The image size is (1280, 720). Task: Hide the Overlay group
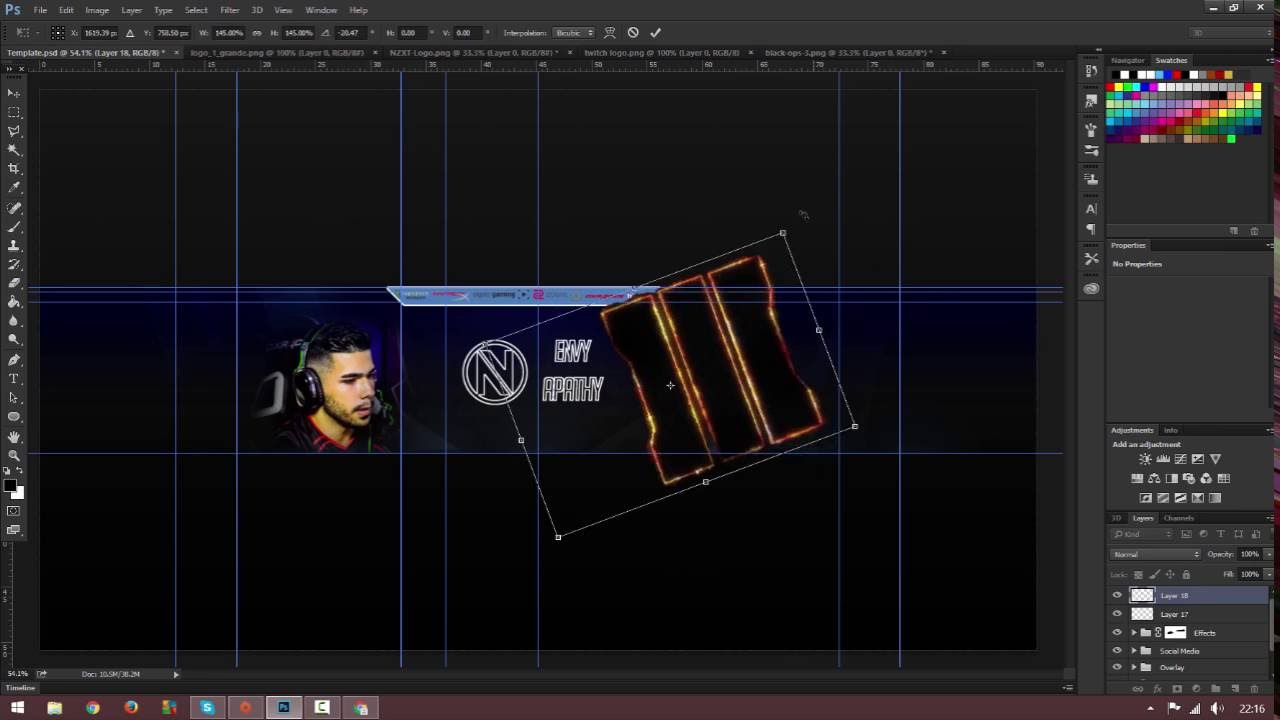[1117, 667]
